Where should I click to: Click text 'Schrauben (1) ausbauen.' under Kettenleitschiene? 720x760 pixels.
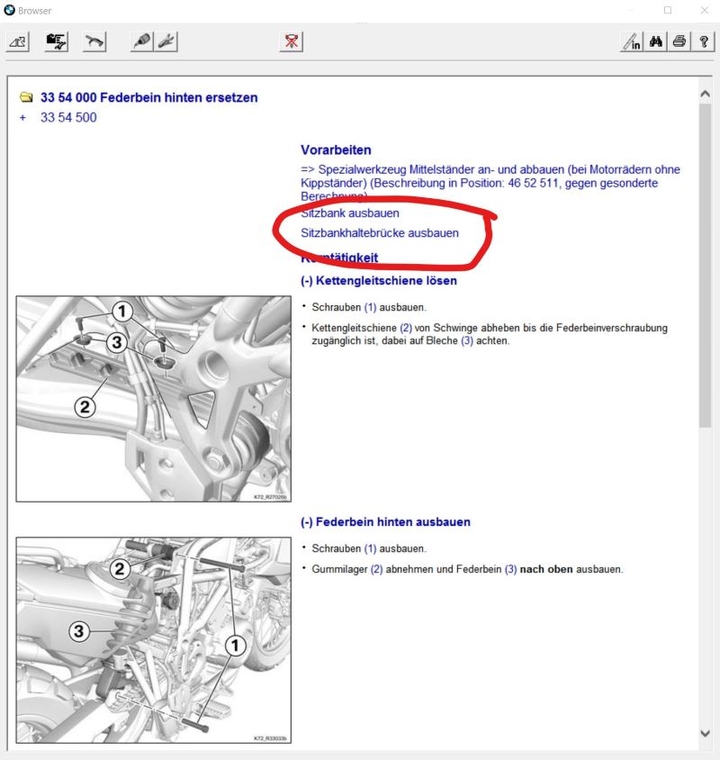(x=369, y=307)
